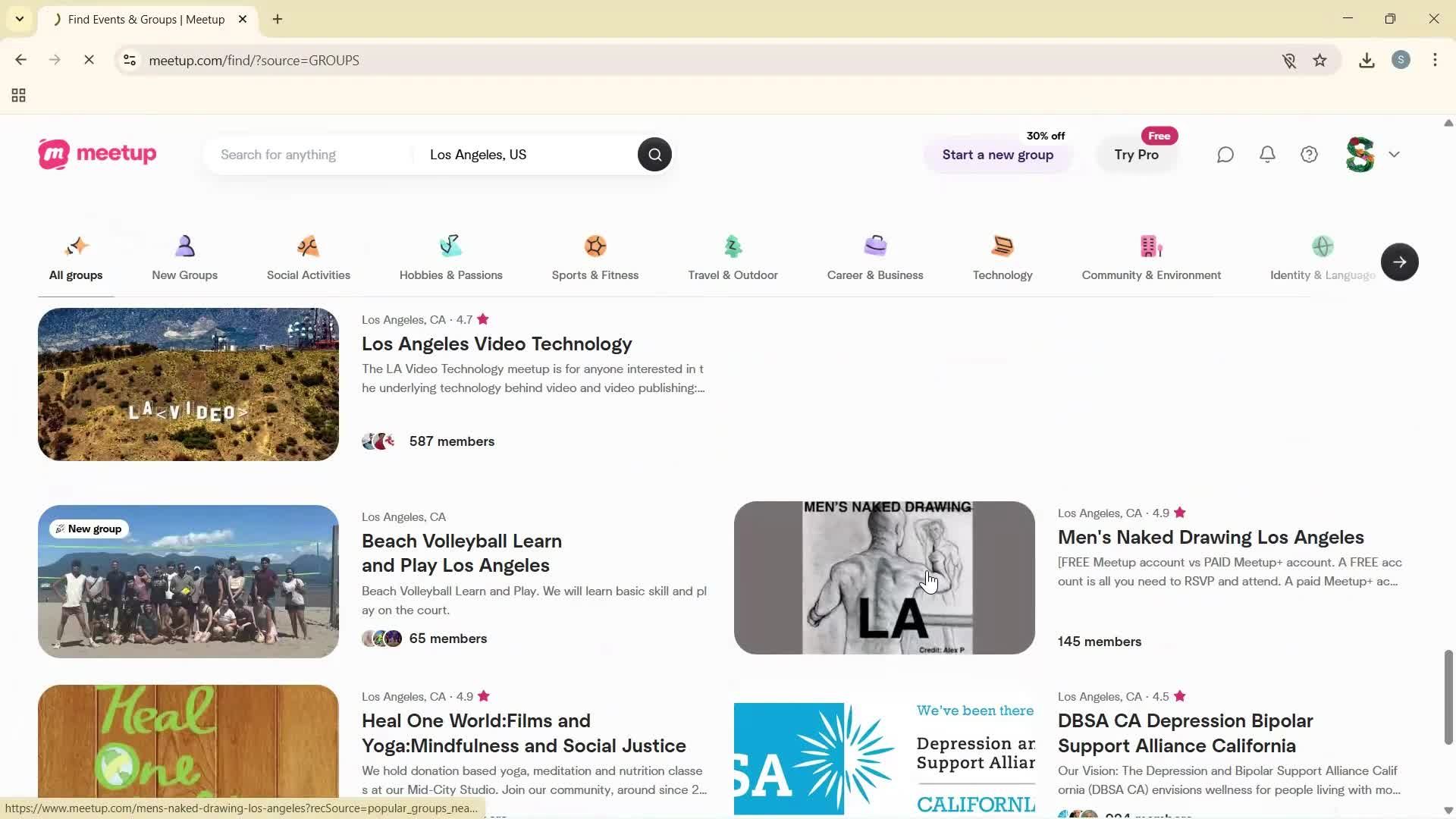Open the Los Angeles Video Technology group
The image size is (1456, 819).
pos(497,343)
